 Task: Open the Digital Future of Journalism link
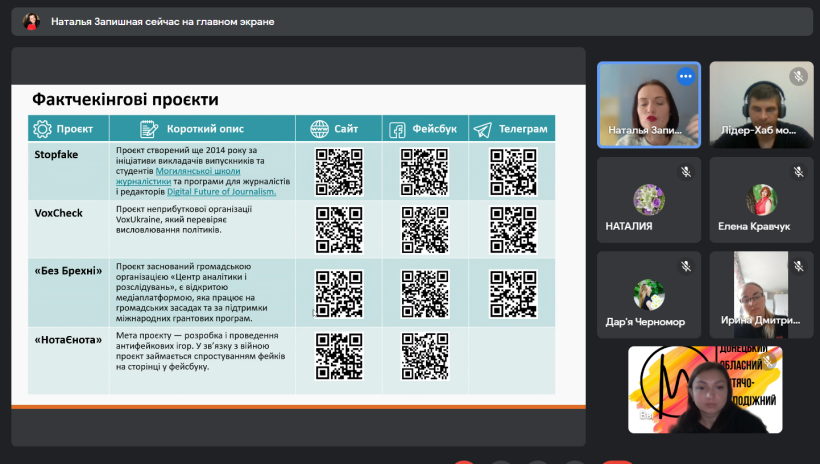point(222,191)
